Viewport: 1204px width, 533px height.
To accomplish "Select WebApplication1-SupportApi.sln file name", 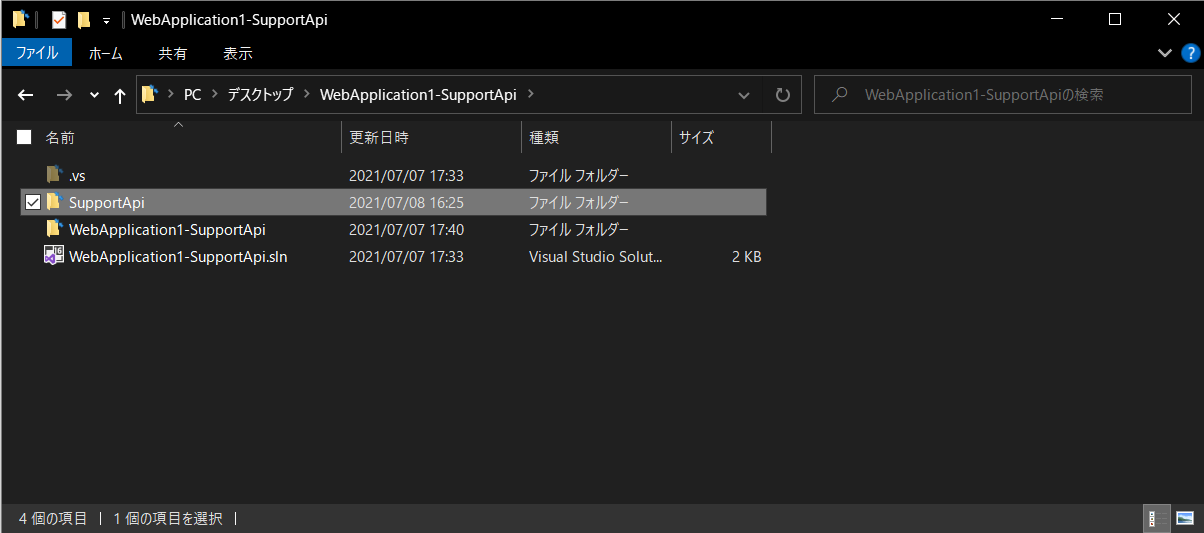I will coord(178,256).
